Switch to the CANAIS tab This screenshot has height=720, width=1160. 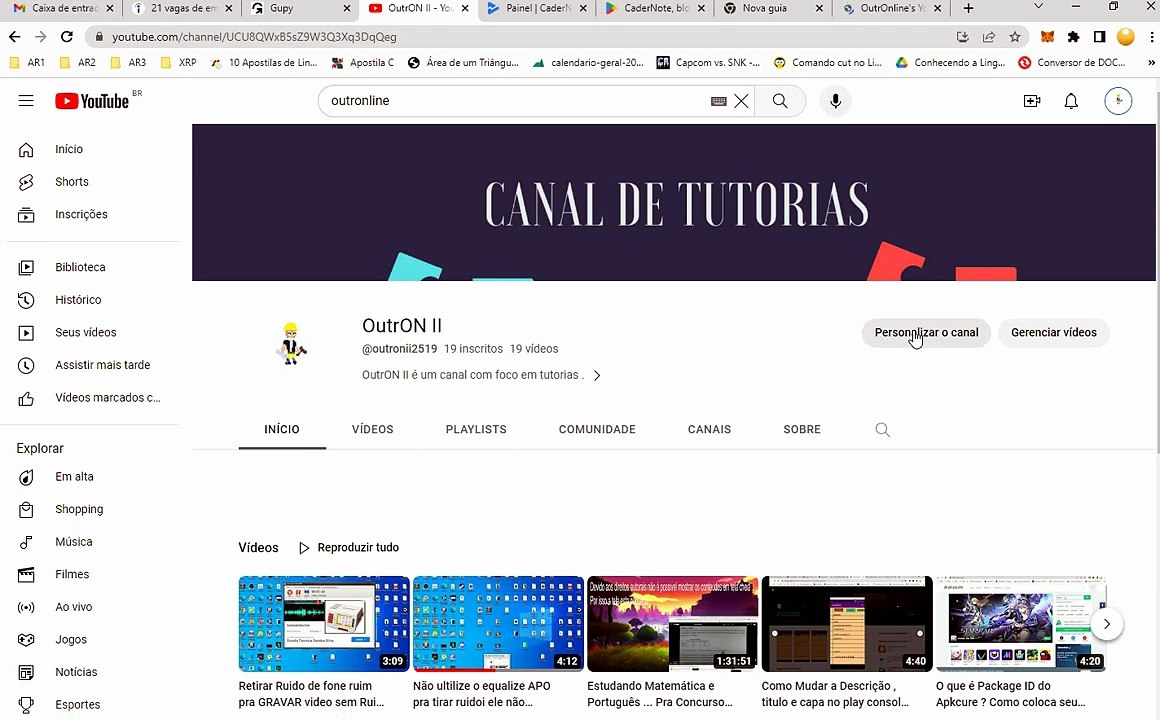[709, 429]
